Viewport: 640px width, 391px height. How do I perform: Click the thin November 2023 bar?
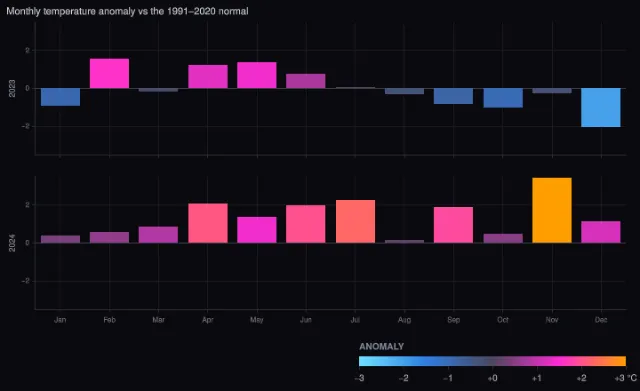tap(552, 91)
